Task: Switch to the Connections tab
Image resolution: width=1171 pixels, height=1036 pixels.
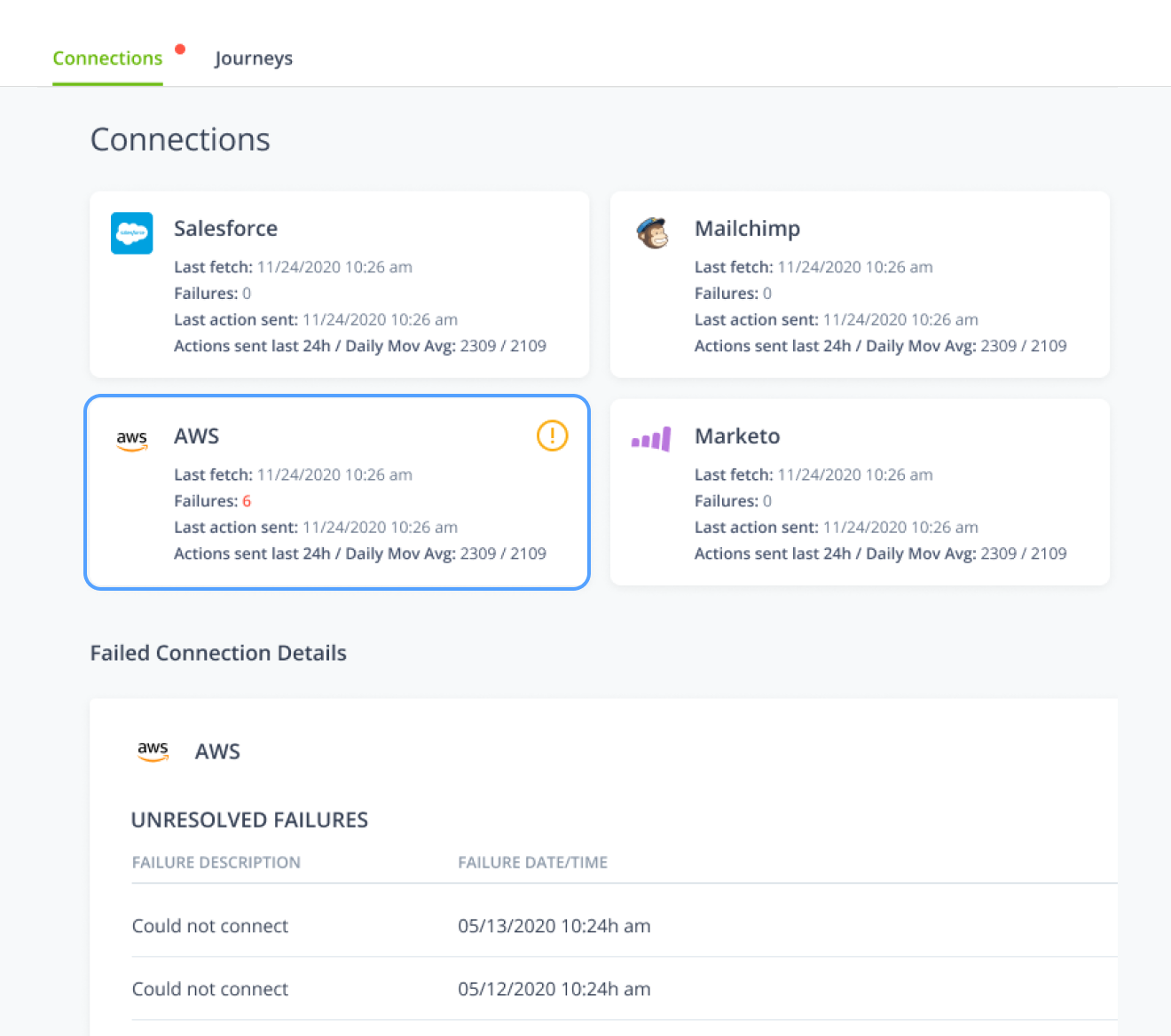Action: click(x=107, y=59)
